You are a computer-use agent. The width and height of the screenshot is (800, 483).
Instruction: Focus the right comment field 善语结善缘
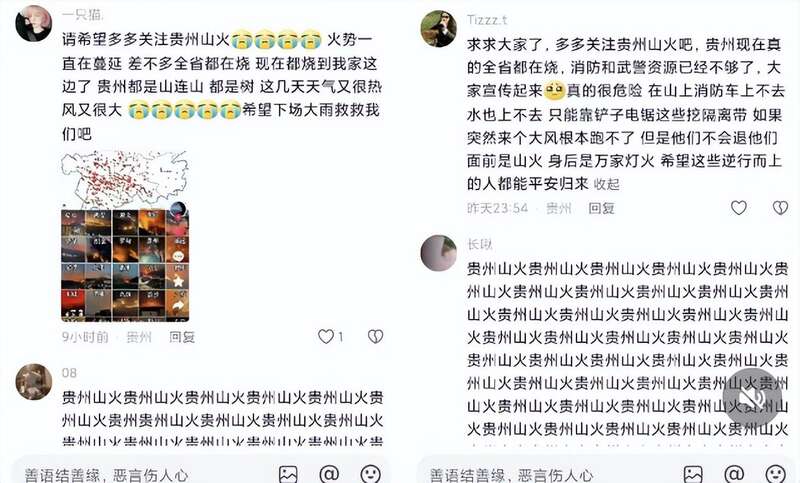511,475
